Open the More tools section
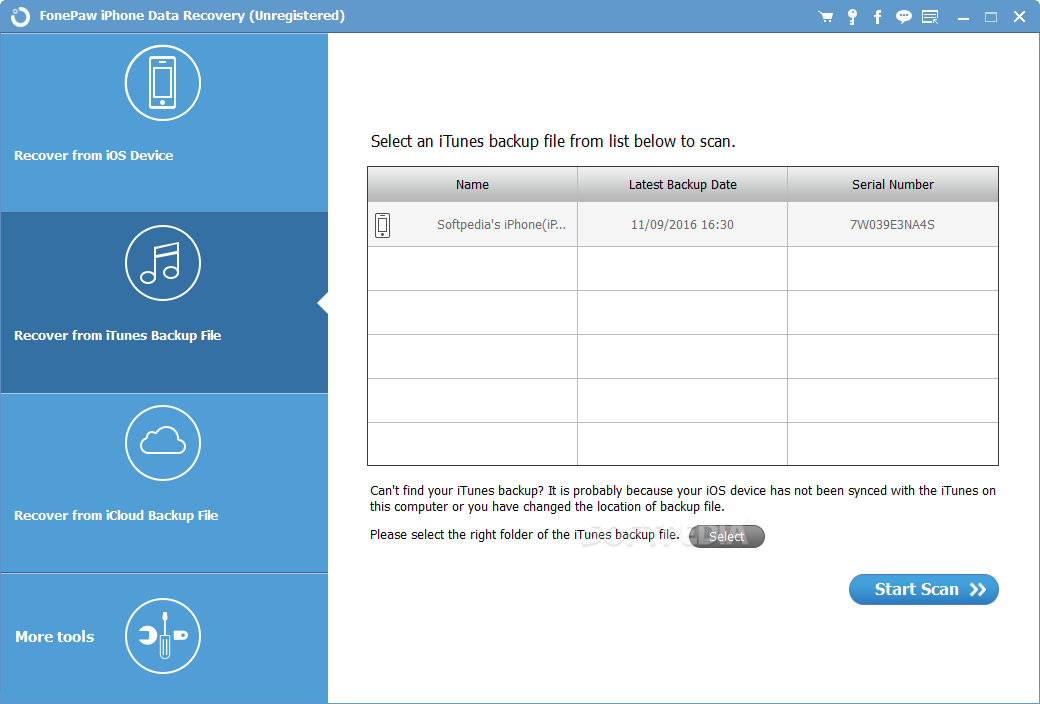Image resolution: width=1040 pixels, height=704 pixels. (x=164, y=638)
